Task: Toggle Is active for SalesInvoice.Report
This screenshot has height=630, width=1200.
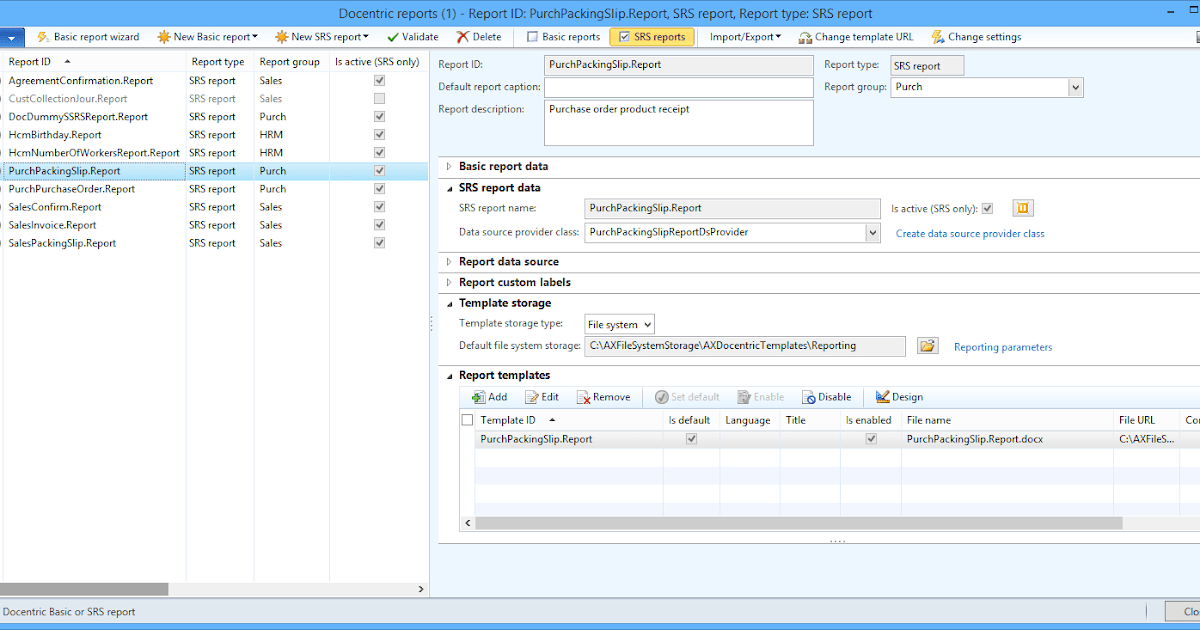Action: coord(379,225)
